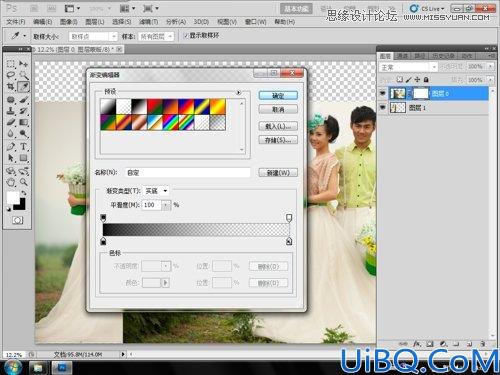Hide layer 0 with the eye icon
This screenshot has height=375, width=500.
coord(383,94)
